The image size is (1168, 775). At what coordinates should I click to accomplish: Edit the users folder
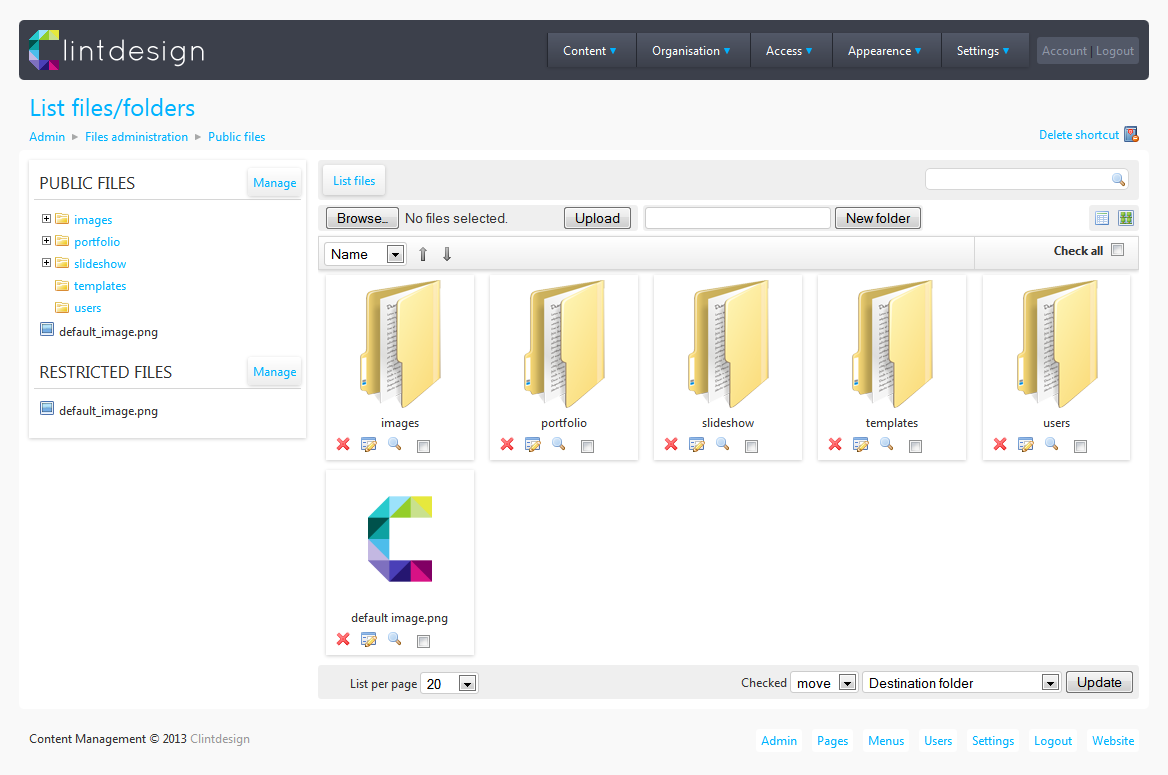[x=1026, y=444]
